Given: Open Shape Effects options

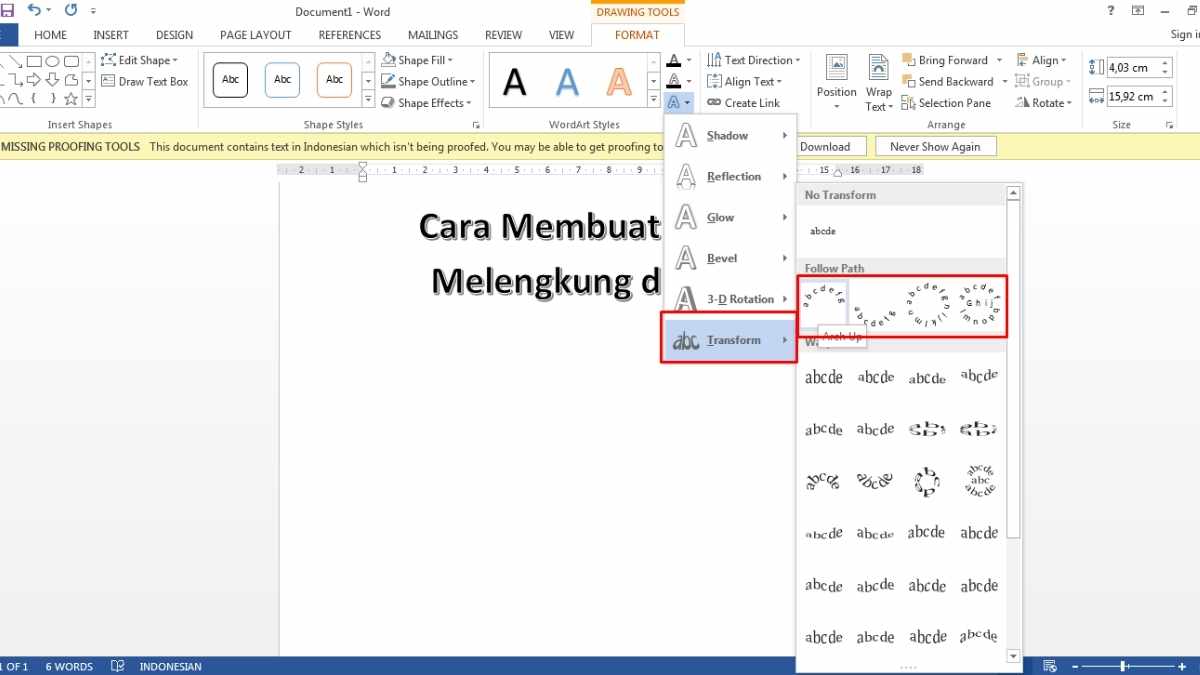Looking at the screenshot, I should tap(427, 102).
